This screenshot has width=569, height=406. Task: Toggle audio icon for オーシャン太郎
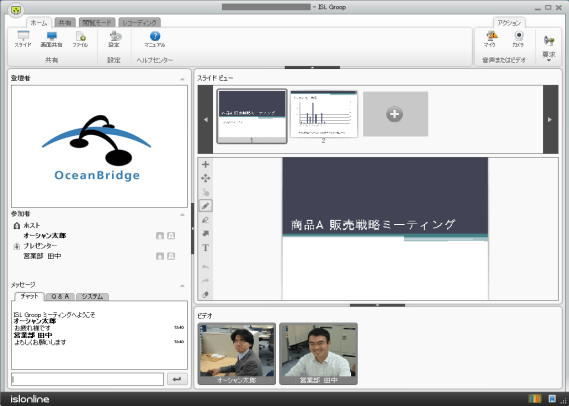click(160, 236)
